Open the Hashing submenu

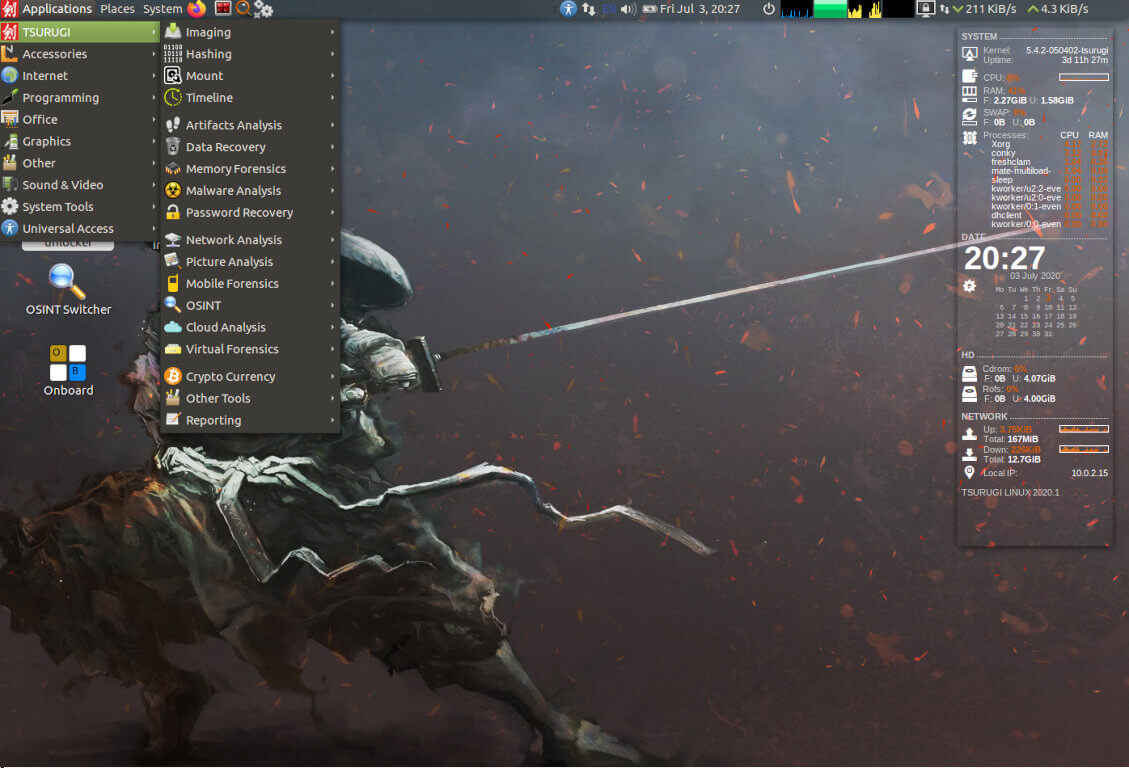click(250, 54)
